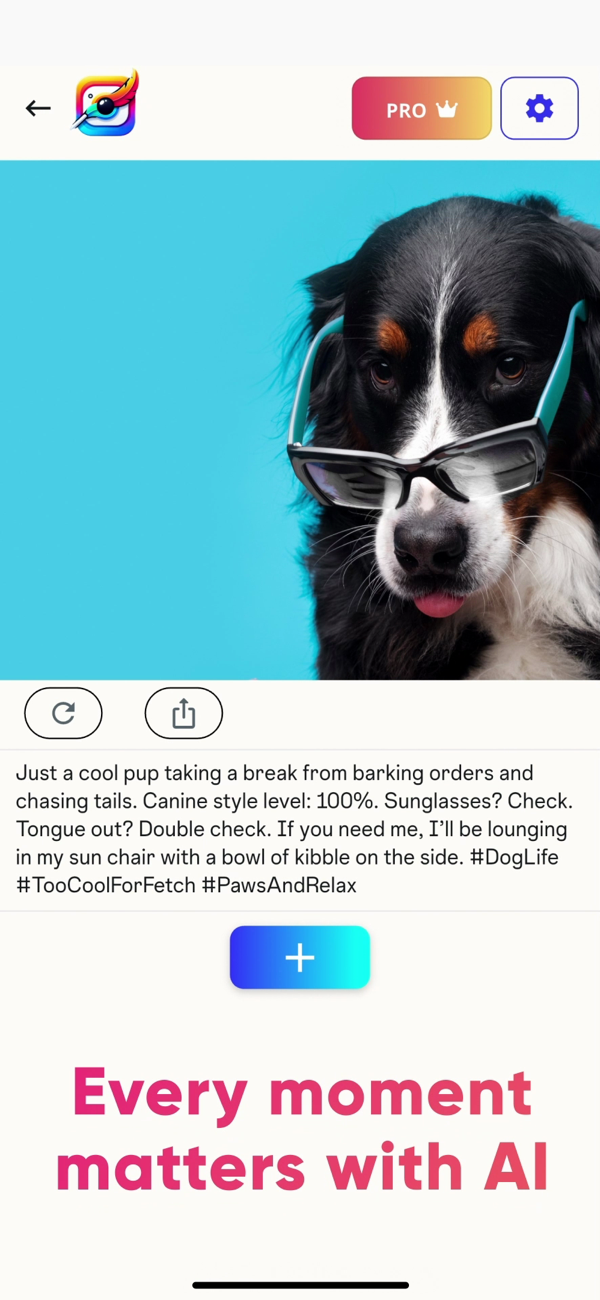Add new photo with blue gradient button
Image resolution: width=600 pixels, height=1300 pixels.
coord(300,958)
